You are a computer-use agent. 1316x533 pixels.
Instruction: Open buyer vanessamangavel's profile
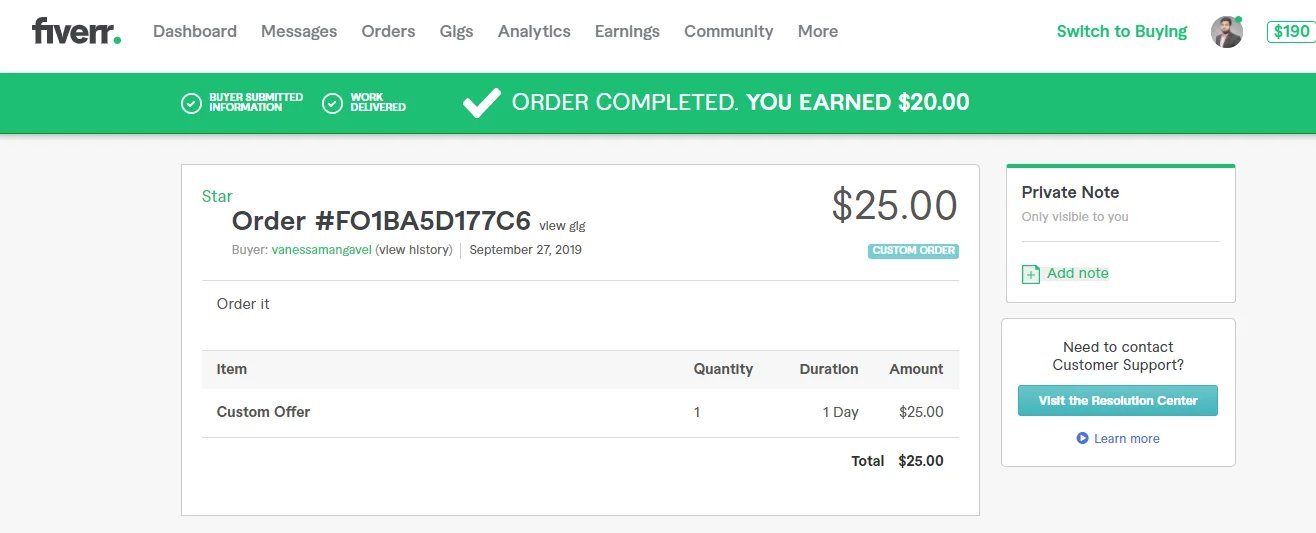tap(321, 250)
